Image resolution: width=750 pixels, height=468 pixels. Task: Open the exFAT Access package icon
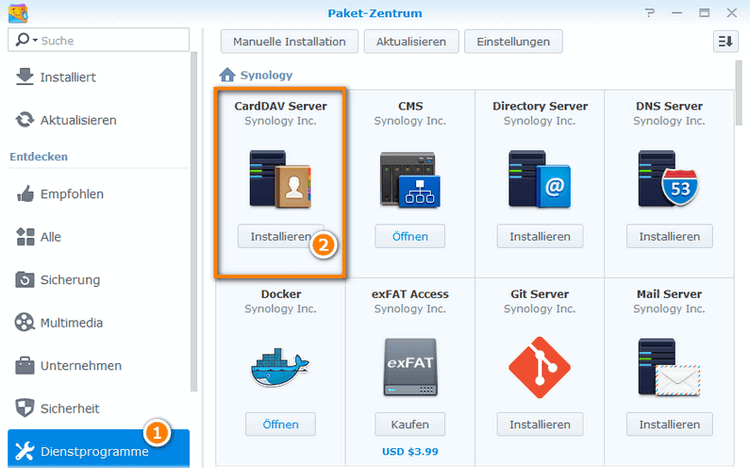[x=410, y=367]
